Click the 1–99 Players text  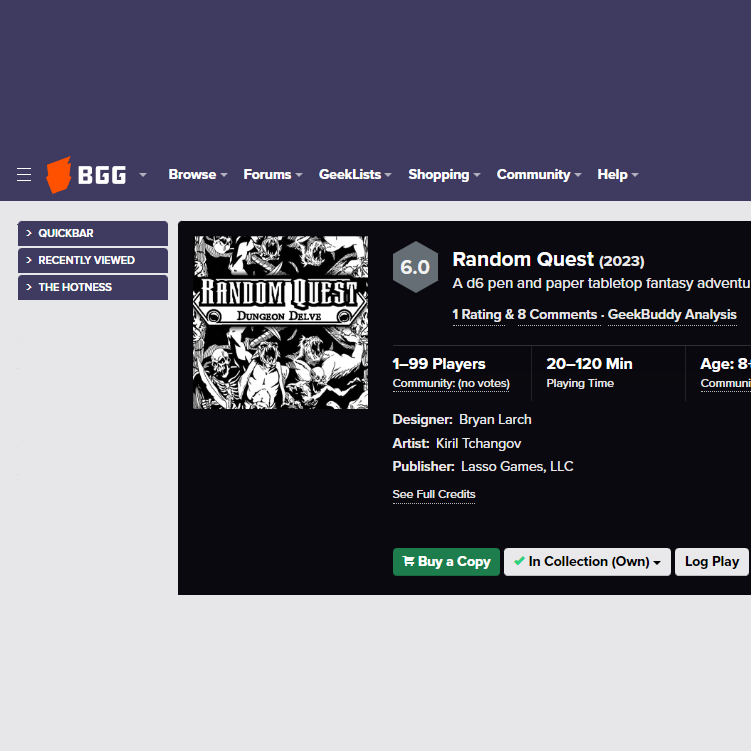point(439,364)
